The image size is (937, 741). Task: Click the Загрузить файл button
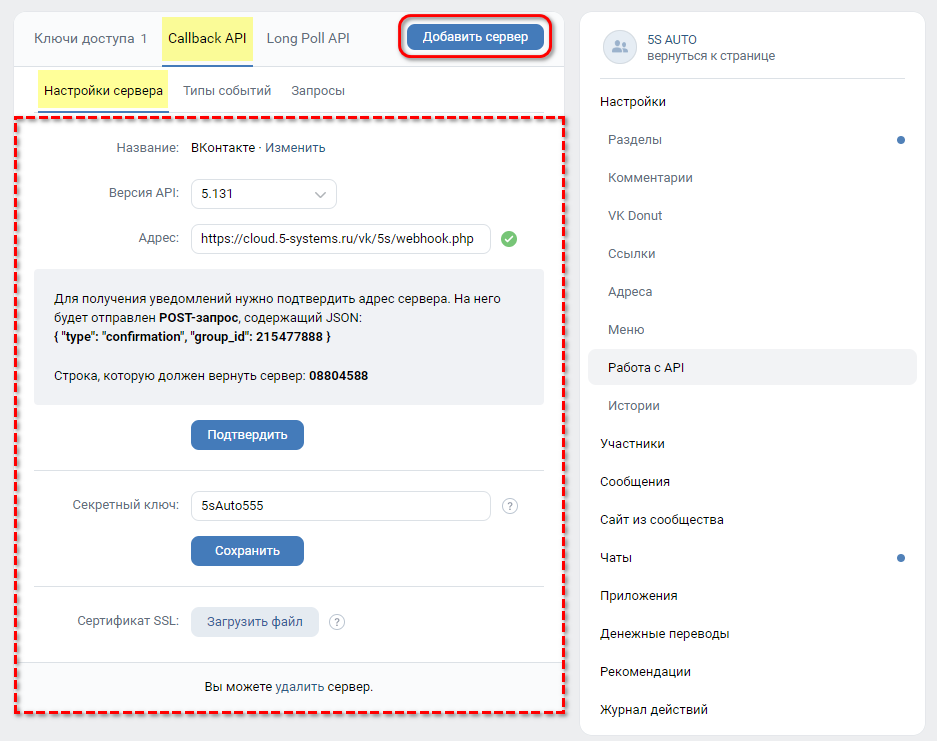click(255, 622)
